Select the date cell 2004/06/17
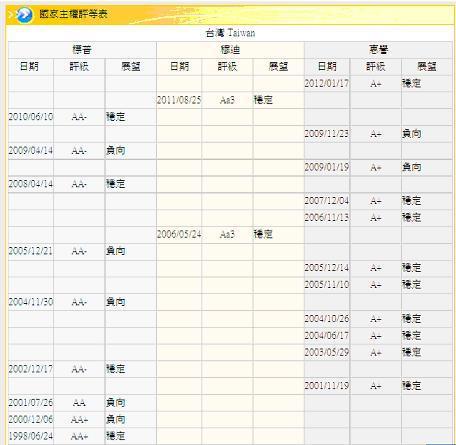 (327, 335)
